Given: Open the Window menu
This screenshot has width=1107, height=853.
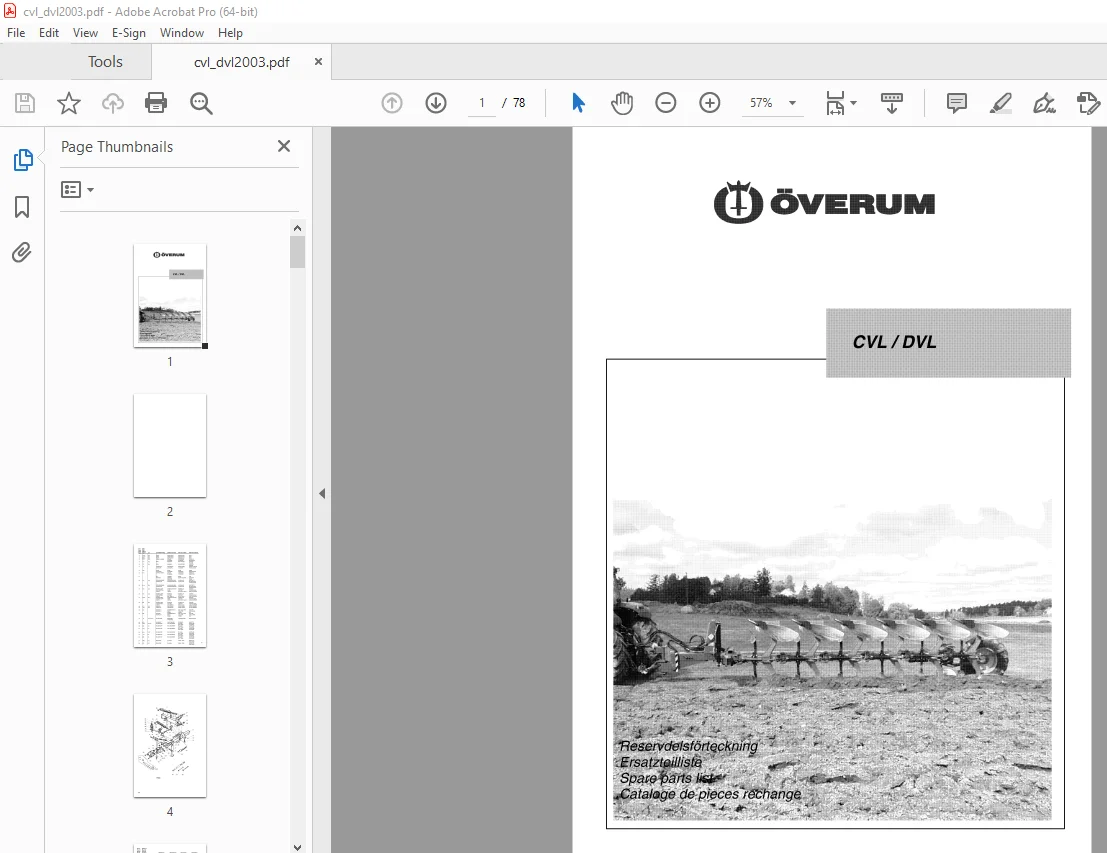Looking at the screenshot, I should tap(181, 32).
